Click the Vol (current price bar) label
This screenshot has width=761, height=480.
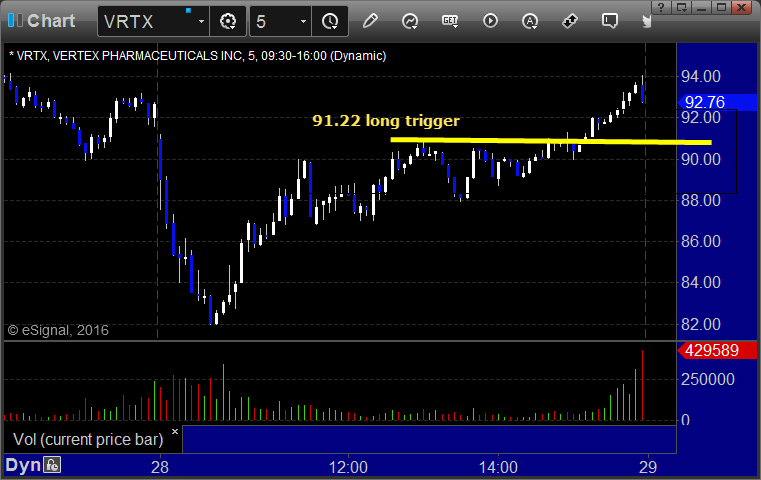88,439
